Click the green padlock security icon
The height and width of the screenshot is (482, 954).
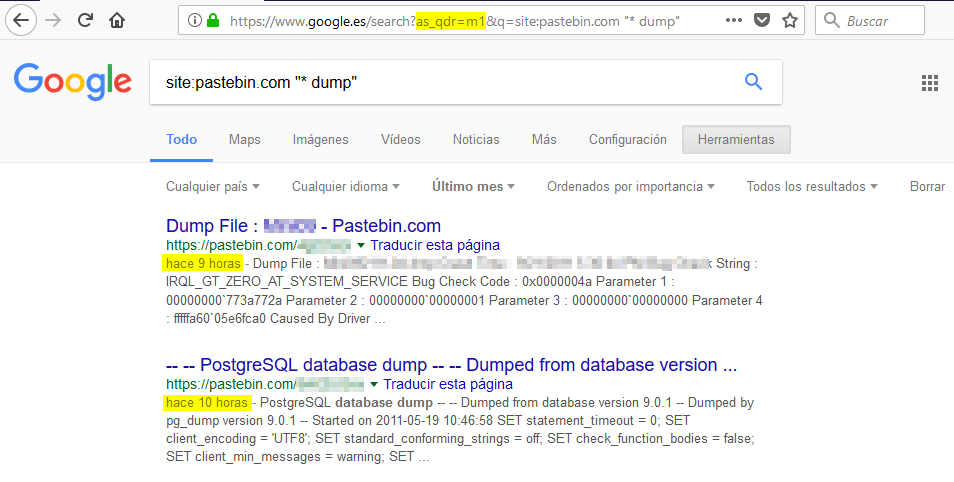212,20
